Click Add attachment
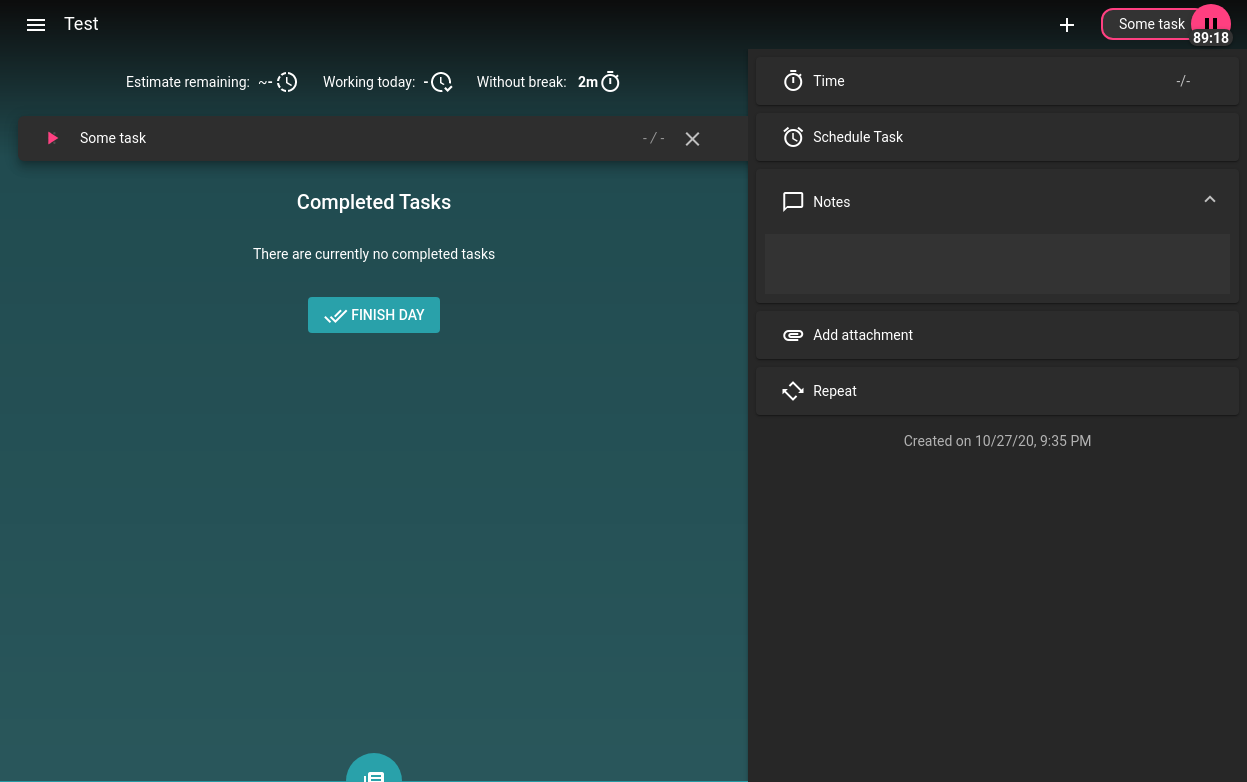This screenshot has width=1247, height=782. tap(997, 335)
